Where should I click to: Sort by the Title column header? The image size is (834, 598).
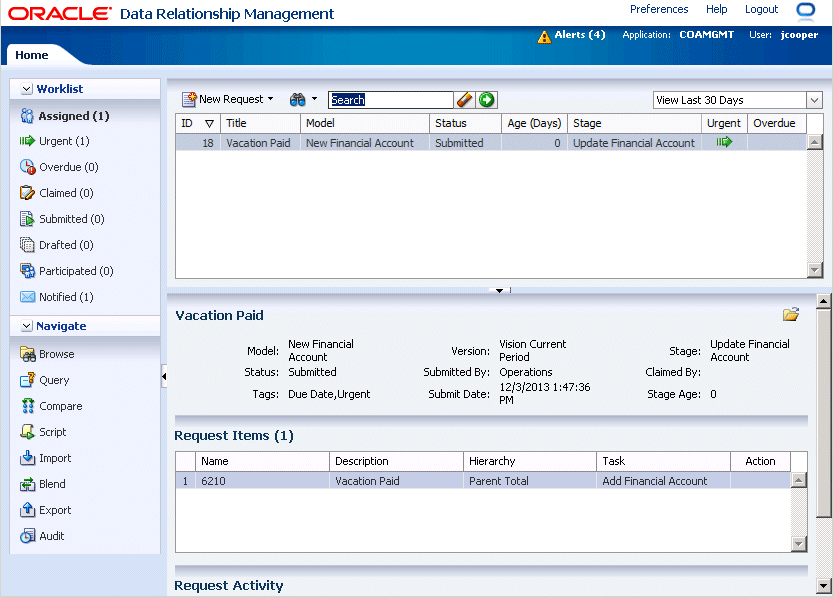(260, 123)
